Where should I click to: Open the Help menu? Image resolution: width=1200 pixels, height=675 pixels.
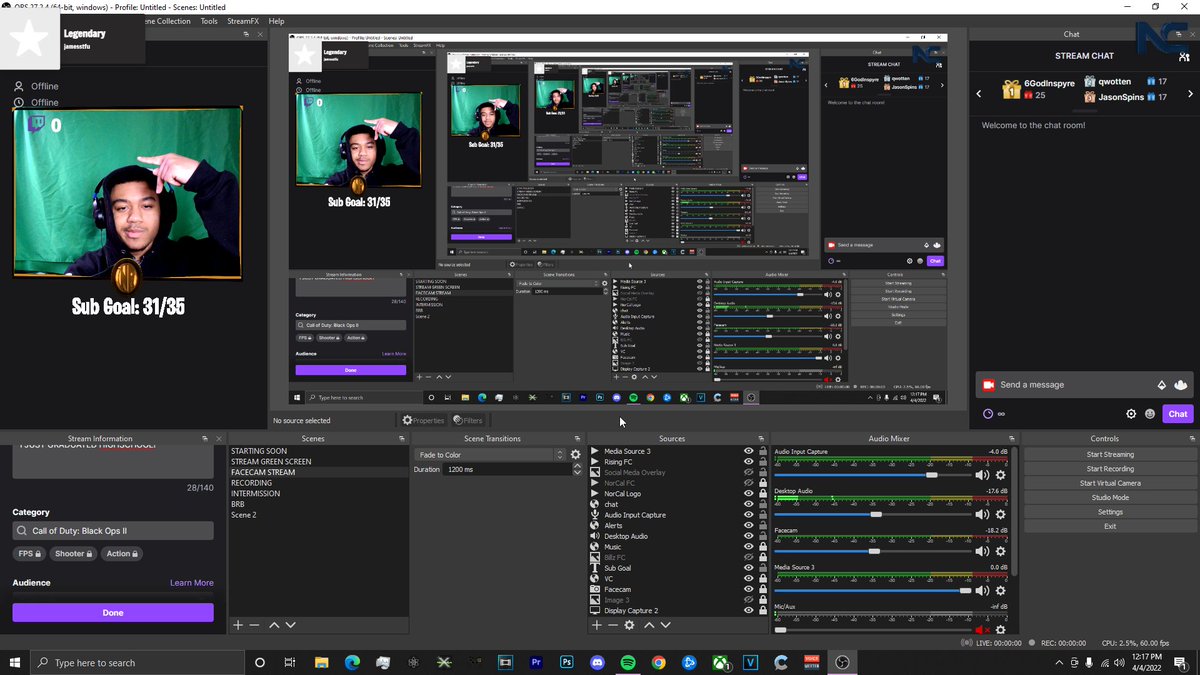tap(276, 21)
